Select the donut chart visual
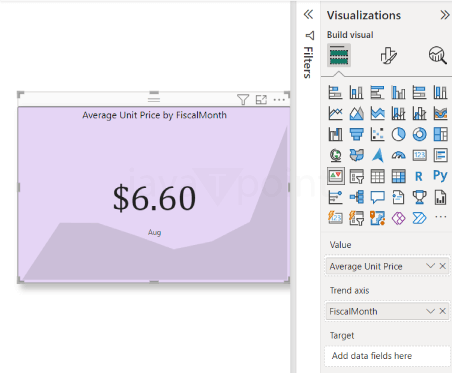452x373 pixels. 419,134
